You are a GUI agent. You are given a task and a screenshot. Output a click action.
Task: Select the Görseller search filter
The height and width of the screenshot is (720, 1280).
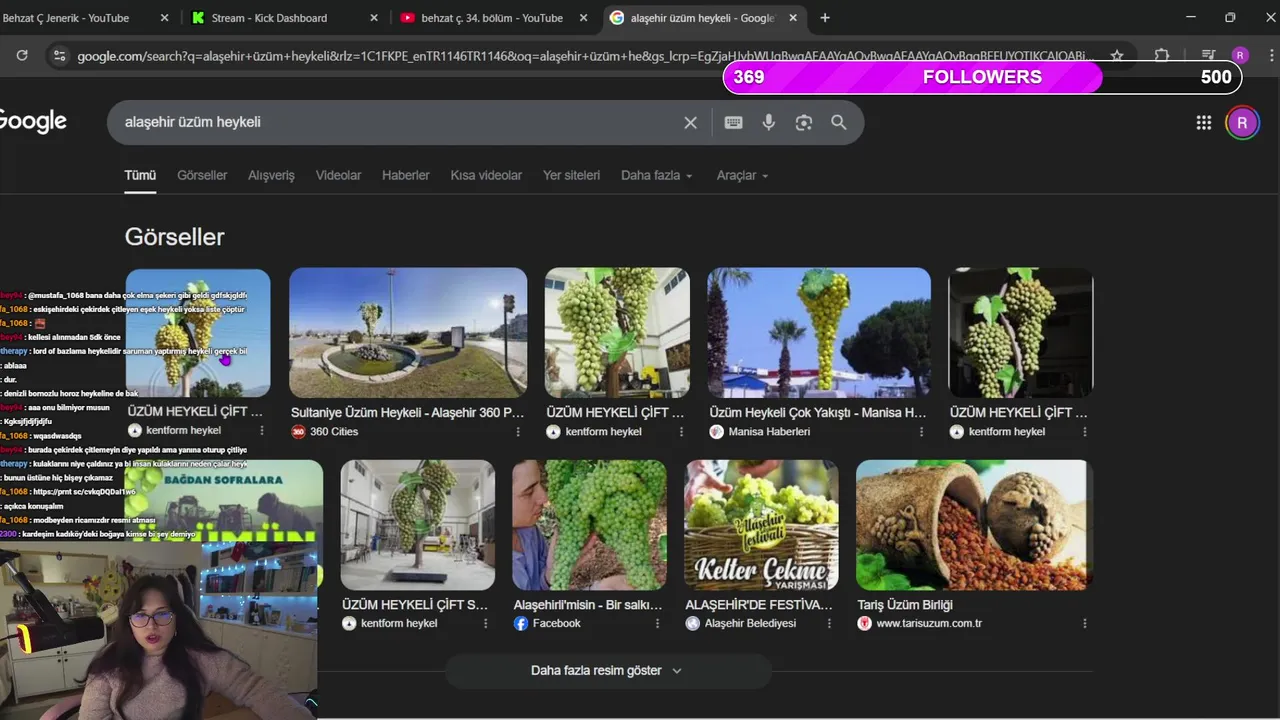coord(202,175)
